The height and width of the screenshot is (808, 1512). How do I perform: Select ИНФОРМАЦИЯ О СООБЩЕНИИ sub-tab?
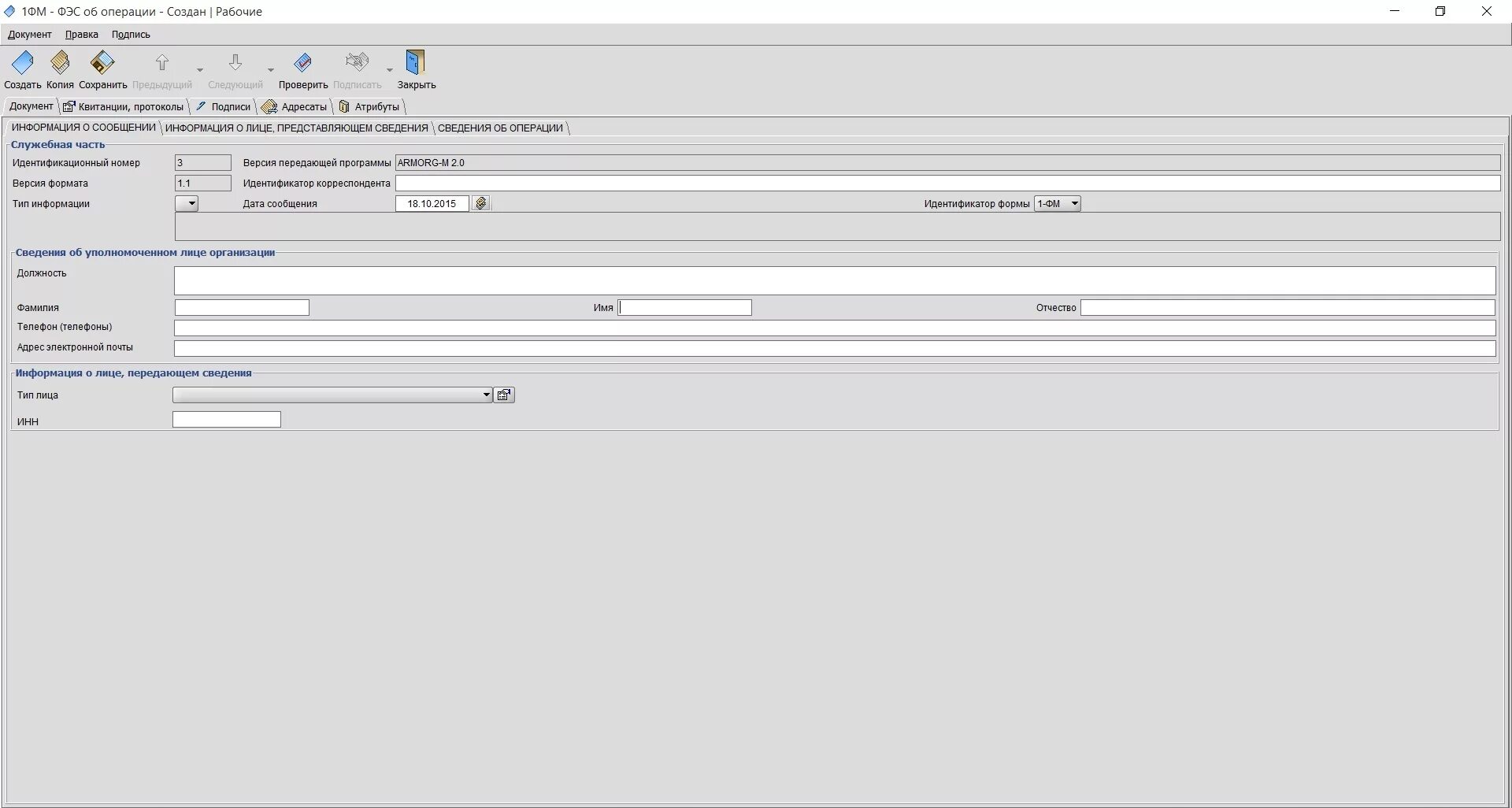83,128
